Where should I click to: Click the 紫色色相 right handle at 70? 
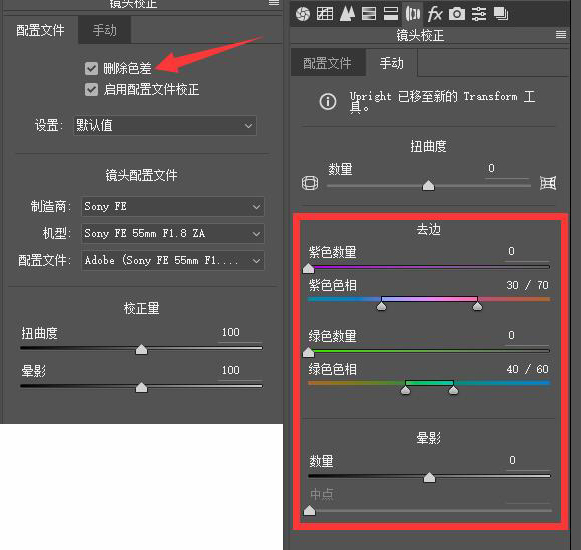pos(477,306)
